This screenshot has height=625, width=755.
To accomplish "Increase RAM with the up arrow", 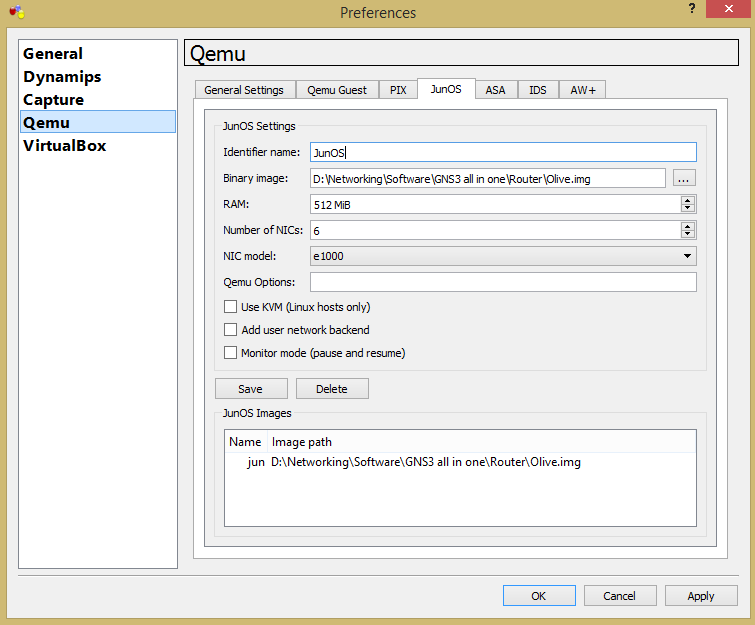I will click(688, 200).
